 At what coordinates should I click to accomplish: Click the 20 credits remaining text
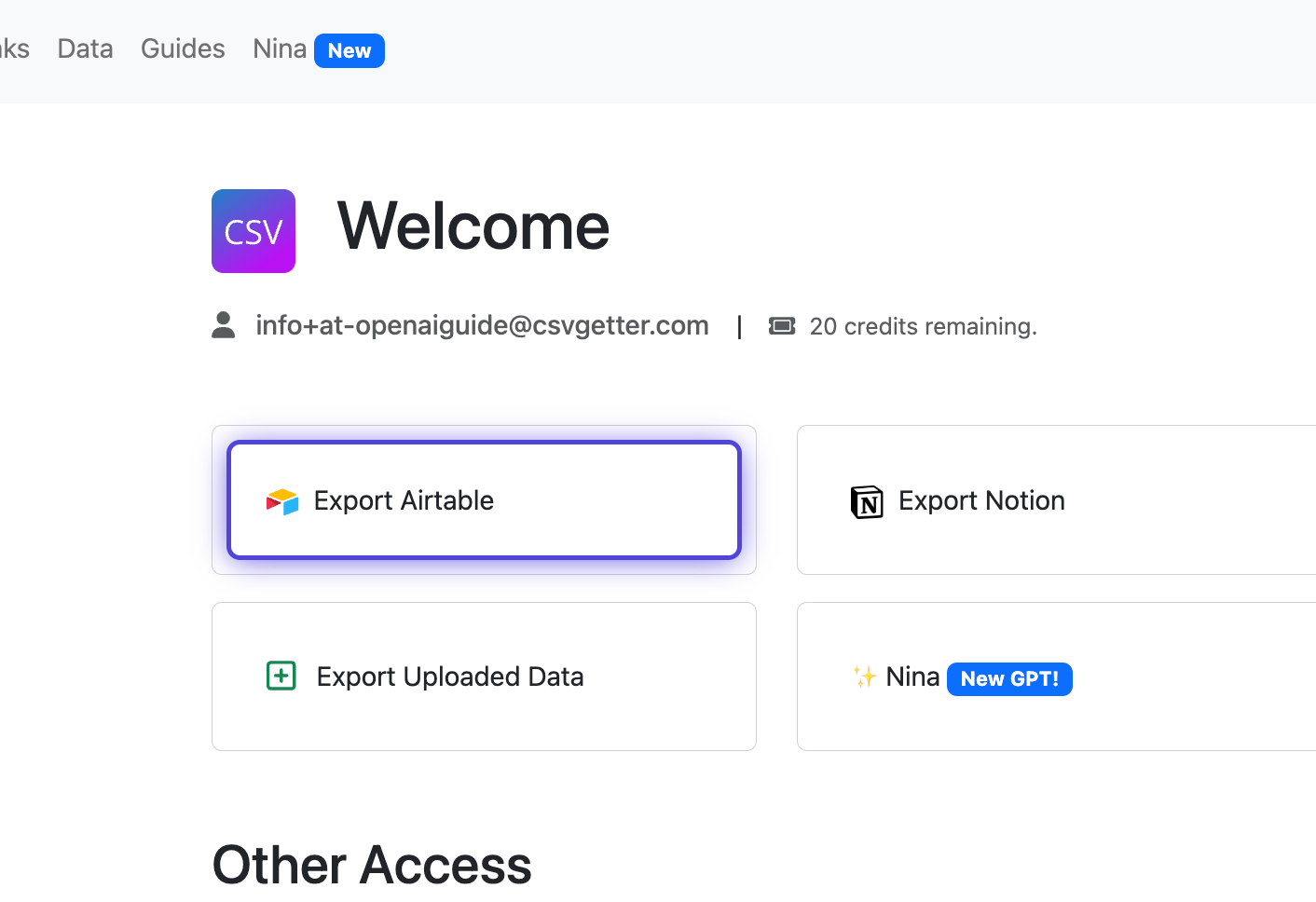coord(923,326)
